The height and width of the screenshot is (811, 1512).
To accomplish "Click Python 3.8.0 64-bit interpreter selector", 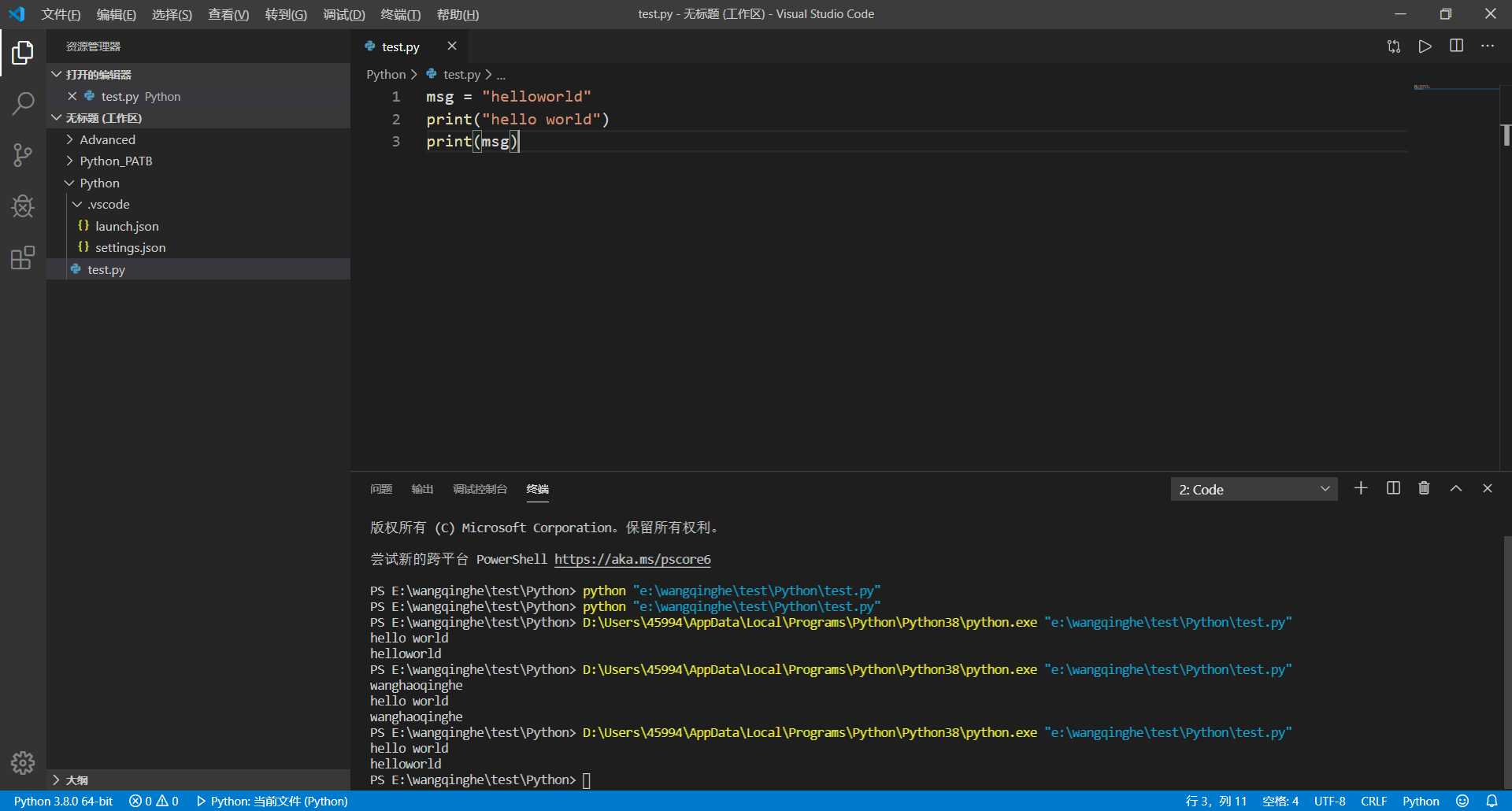I will (63, 801).
